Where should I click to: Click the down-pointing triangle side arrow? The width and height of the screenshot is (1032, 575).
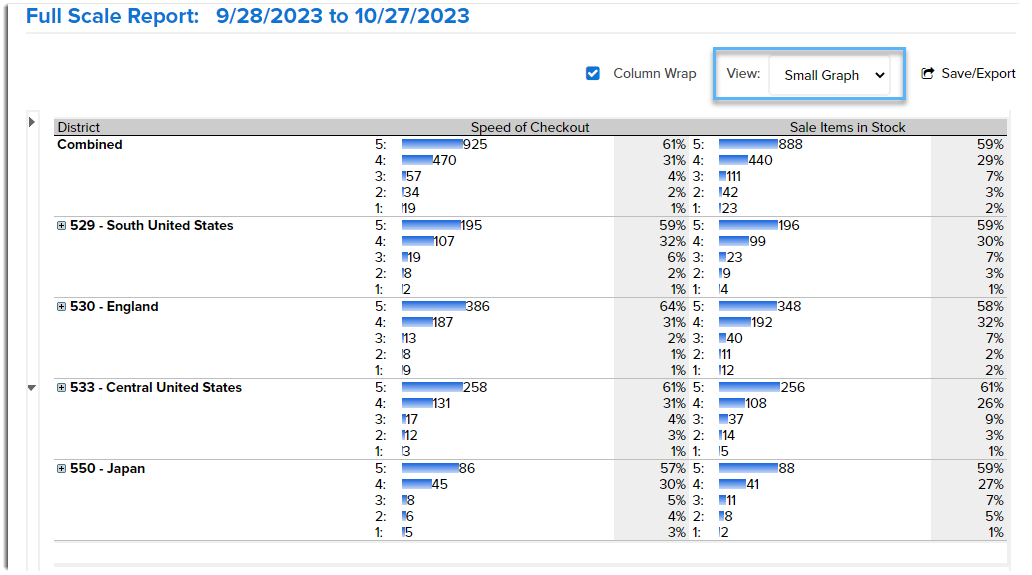click(x=32, y=388)
